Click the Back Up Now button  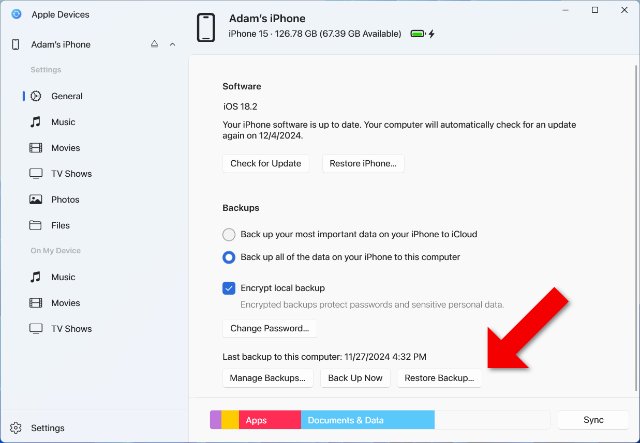pyautogui.click(x=355, y=378)
